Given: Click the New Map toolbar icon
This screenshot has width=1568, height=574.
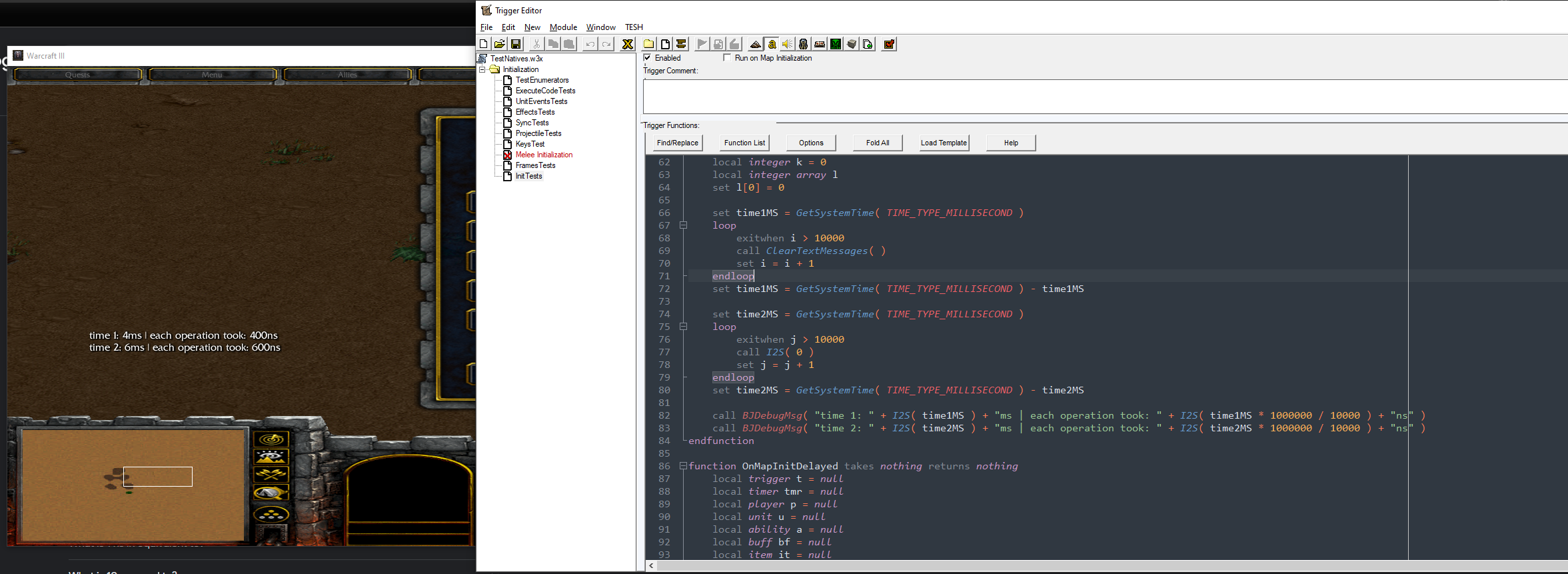Looking at the screenshot, I should pos(484,44).
